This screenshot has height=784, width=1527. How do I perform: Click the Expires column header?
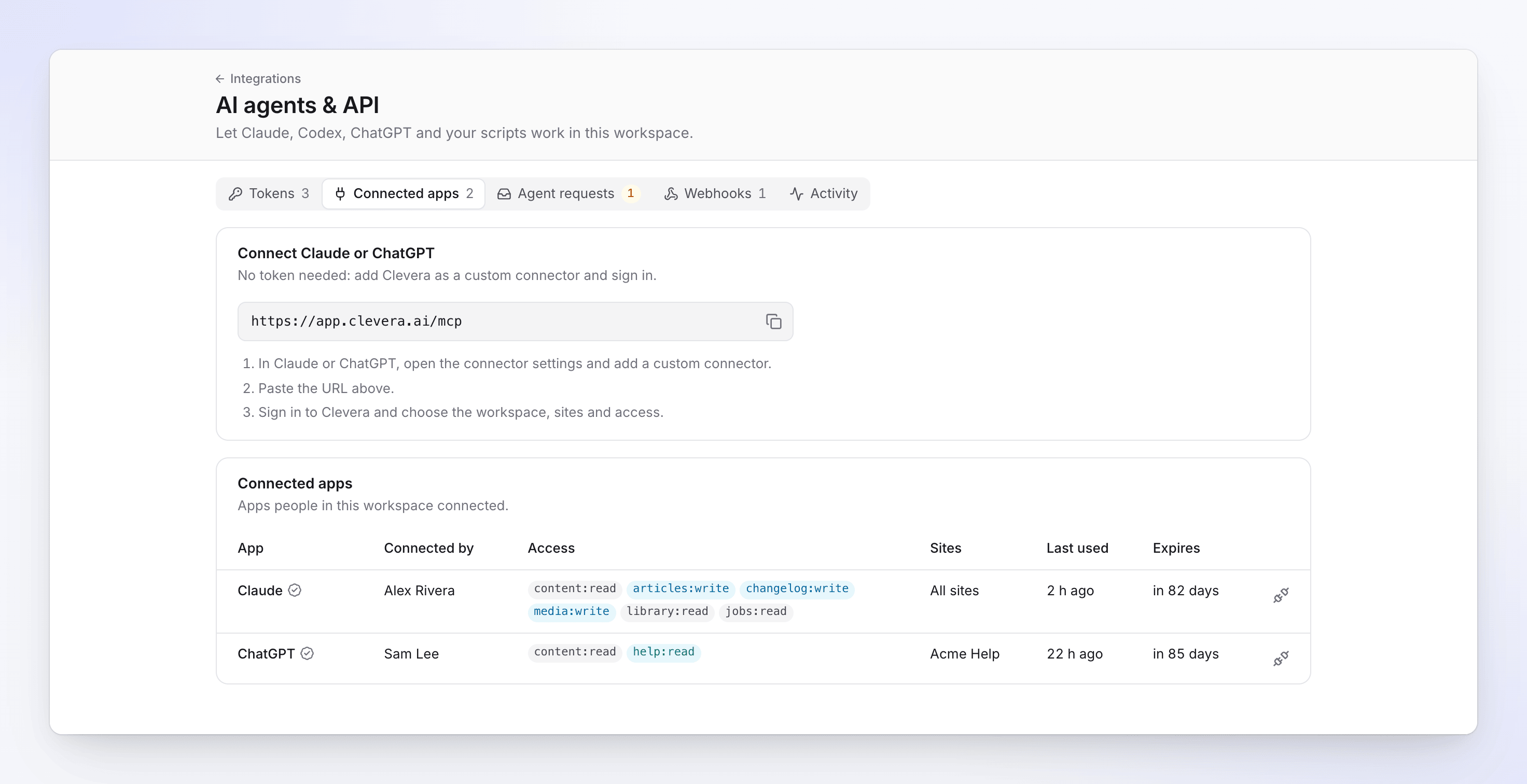pos(1176,548)
